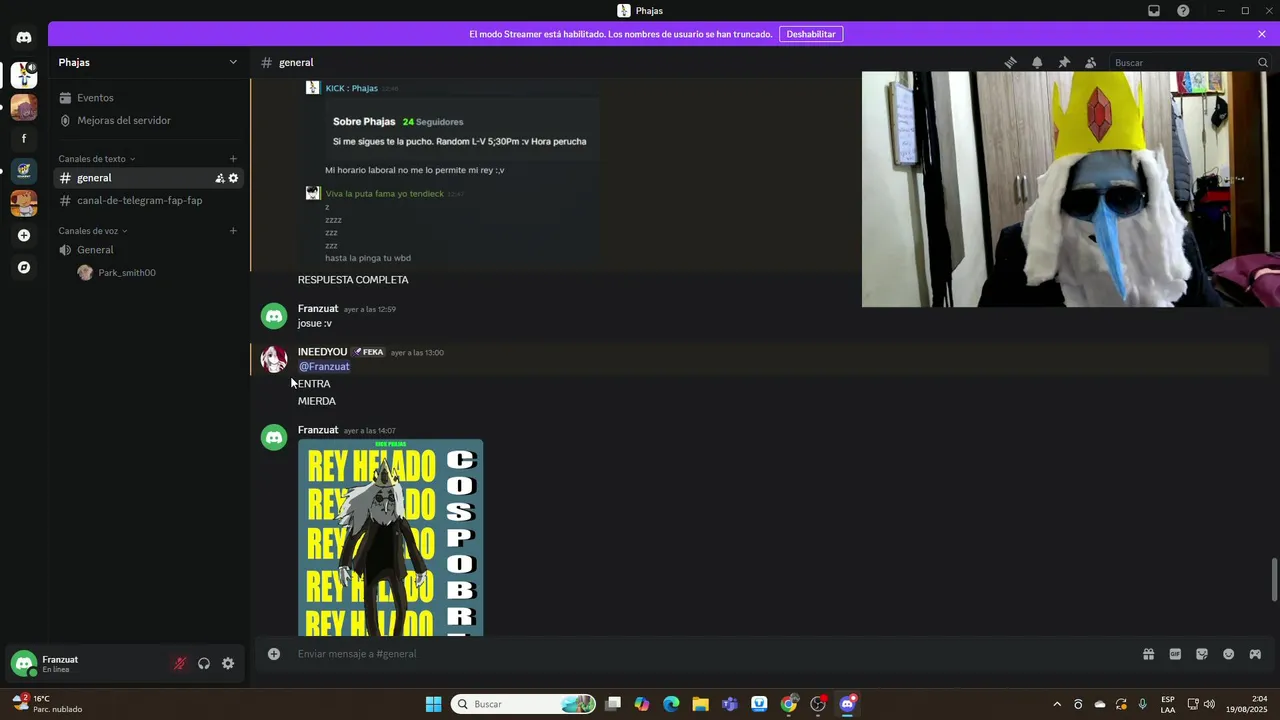Select the general text channel
This screenshot has width=1280, height=720.
(150, 178)
